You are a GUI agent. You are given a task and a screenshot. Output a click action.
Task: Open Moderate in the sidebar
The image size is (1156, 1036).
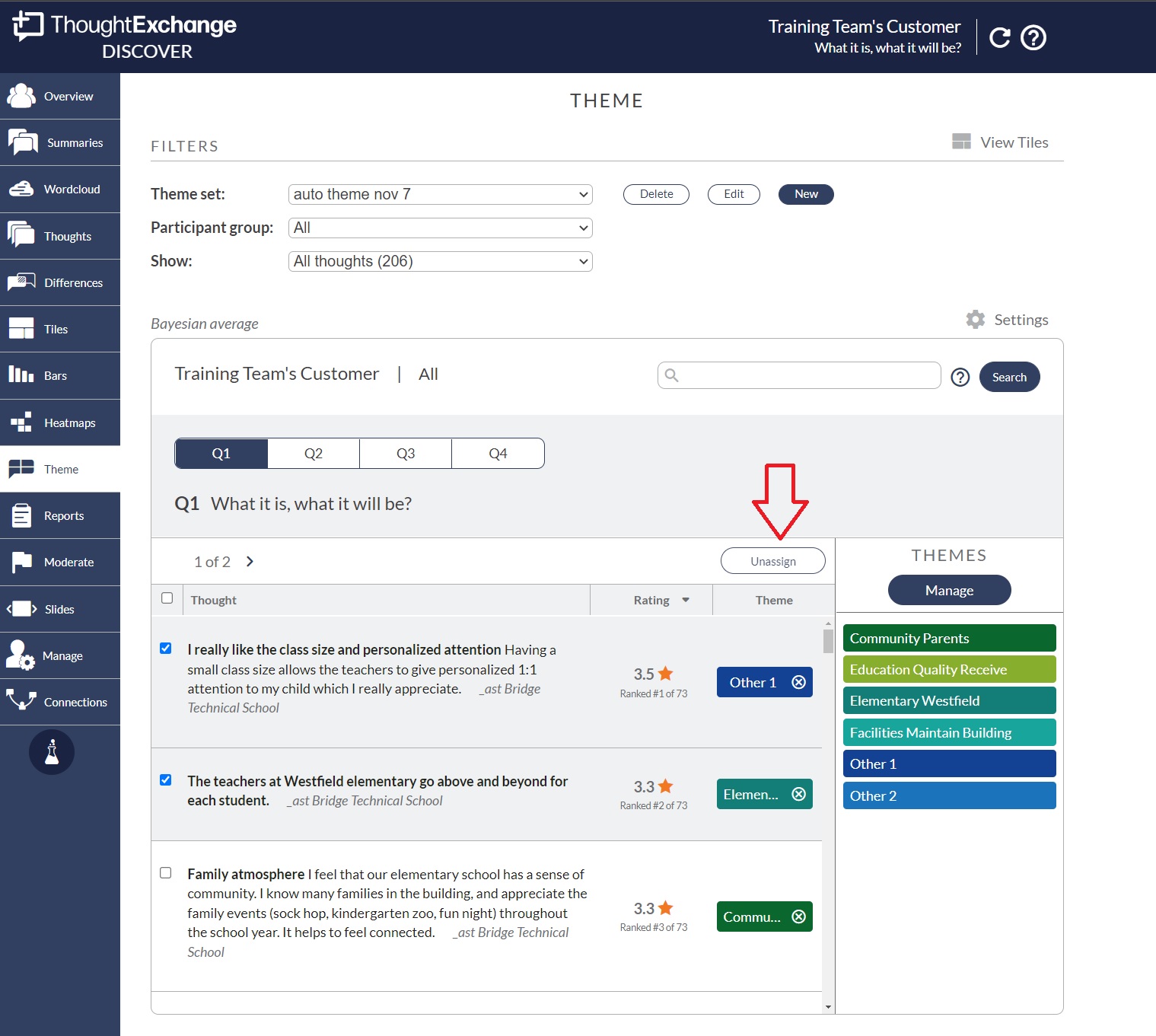(x=60, y=562)
